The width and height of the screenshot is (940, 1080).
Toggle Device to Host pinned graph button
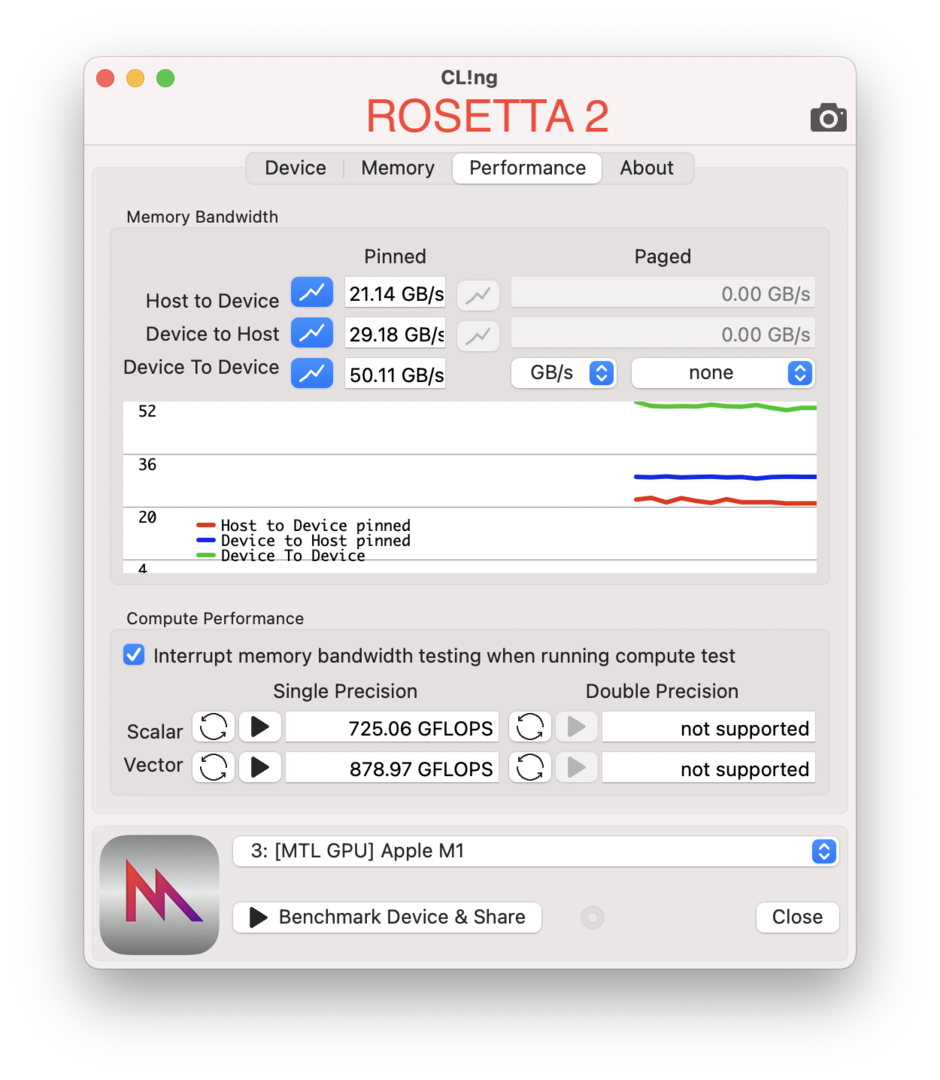[x=312, y=333]
